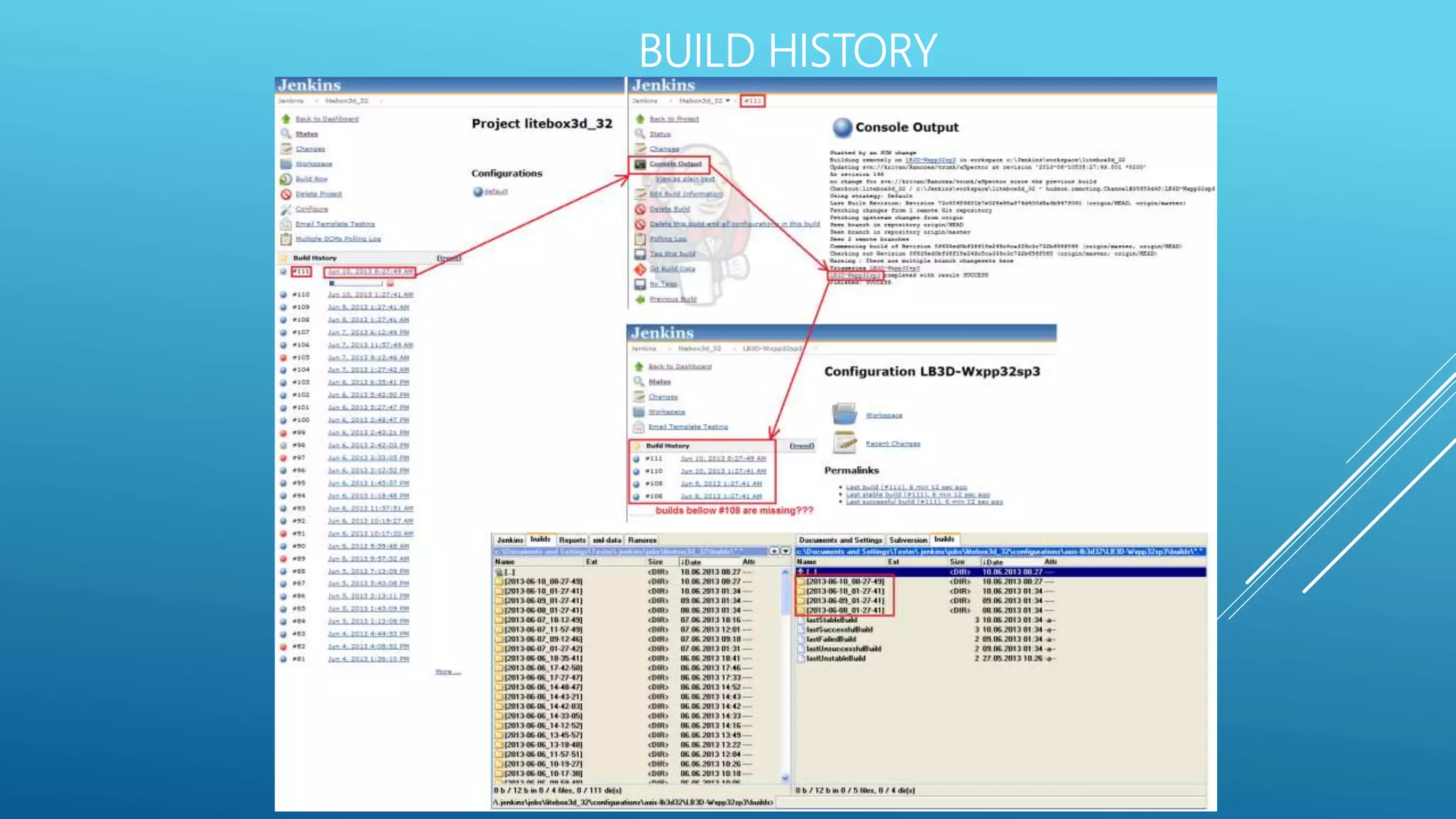Click the left file panel scrollbar down arrow
Viewport: 1456px width, 819px height.
tap(785, 778)
